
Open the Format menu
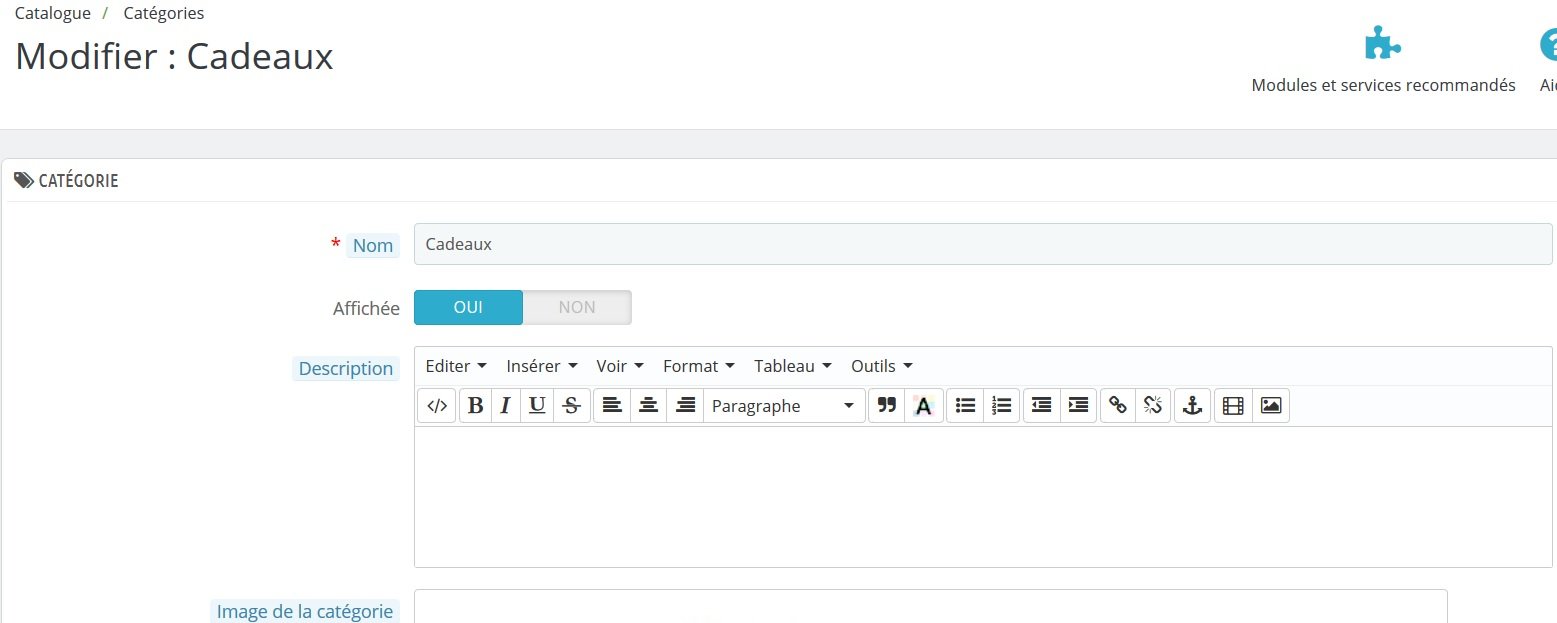[699, 366]
